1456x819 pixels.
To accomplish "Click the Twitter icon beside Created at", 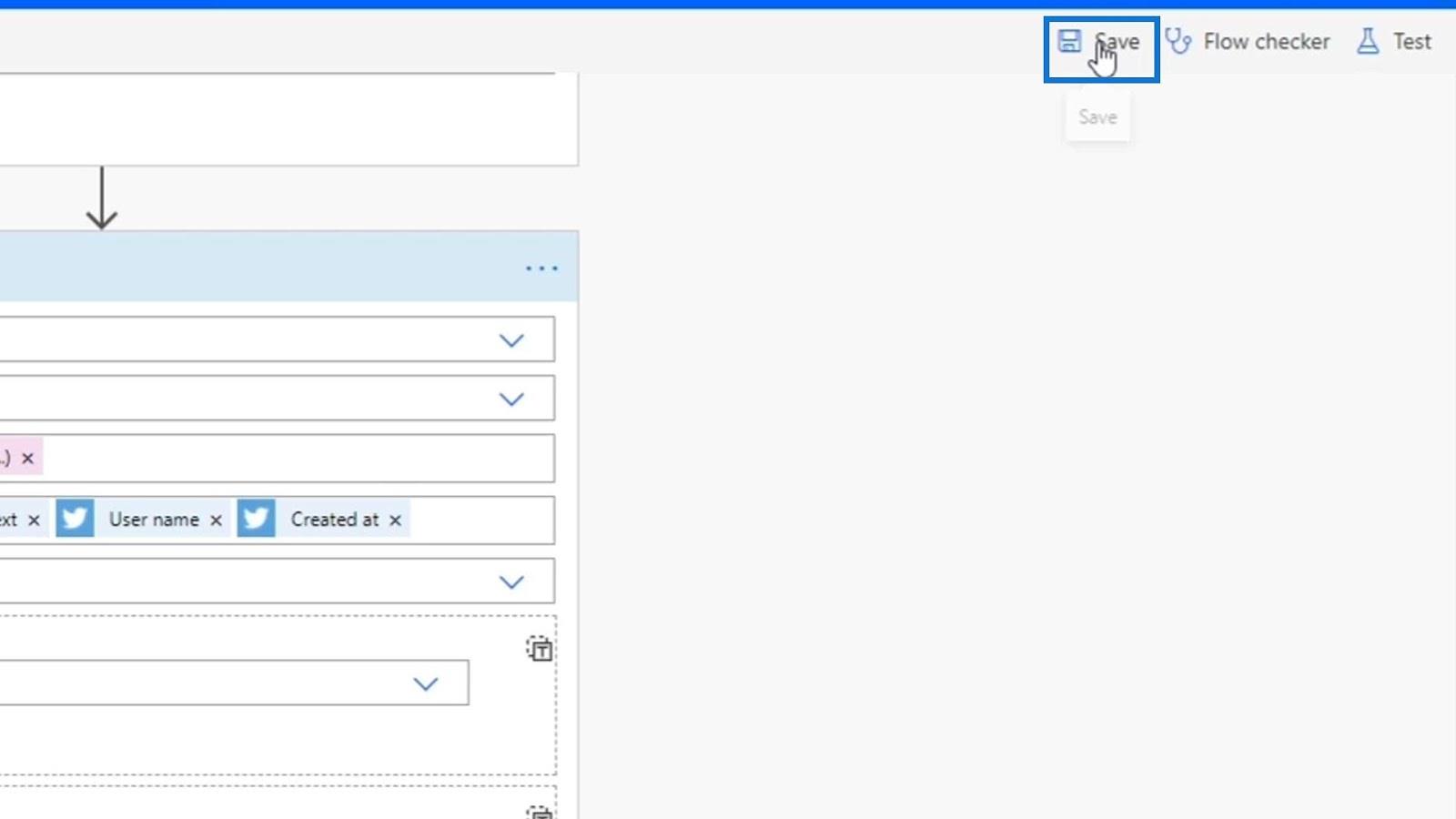I will click(256, 519).
